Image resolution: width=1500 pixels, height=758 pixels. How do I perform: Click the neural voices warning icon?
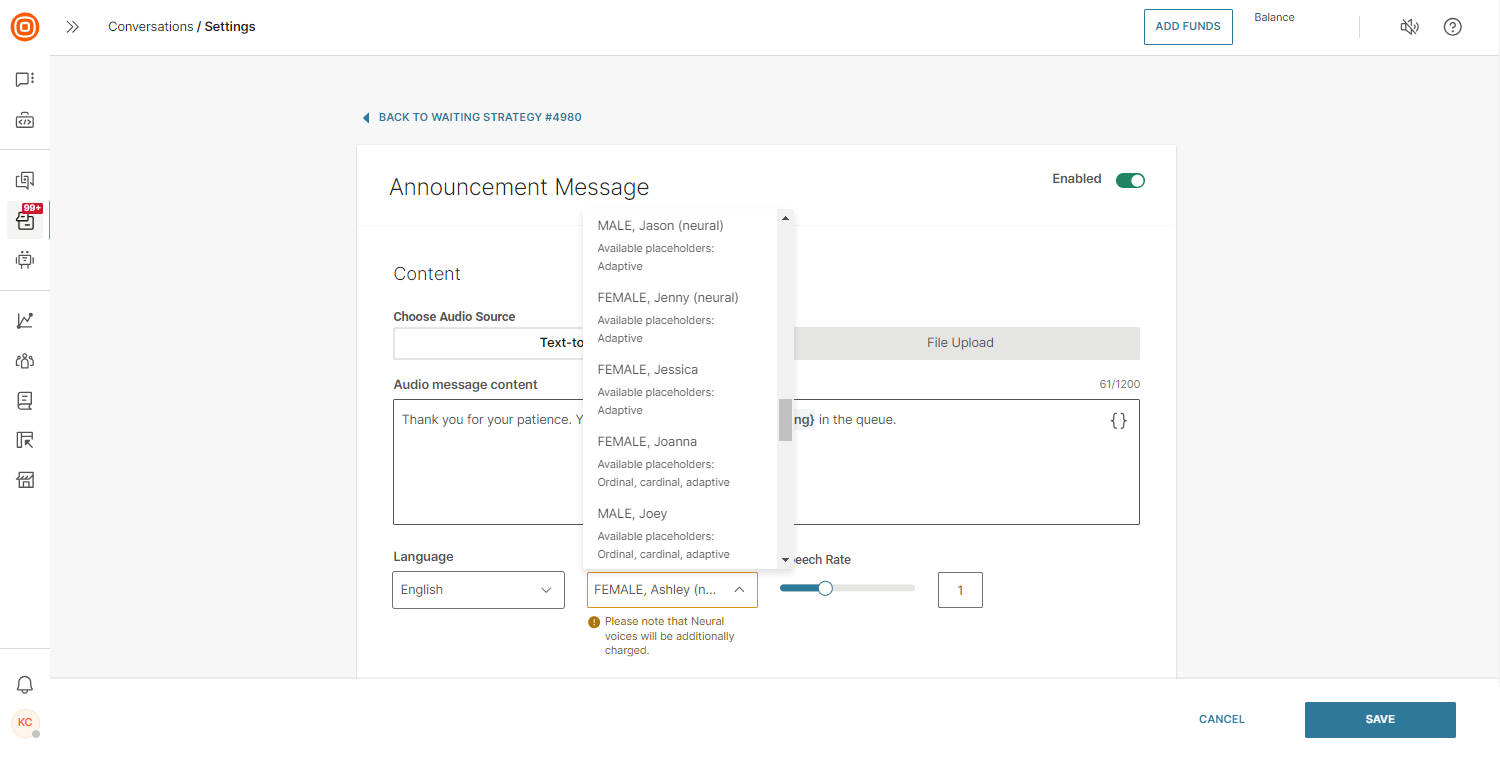[594, 622]
